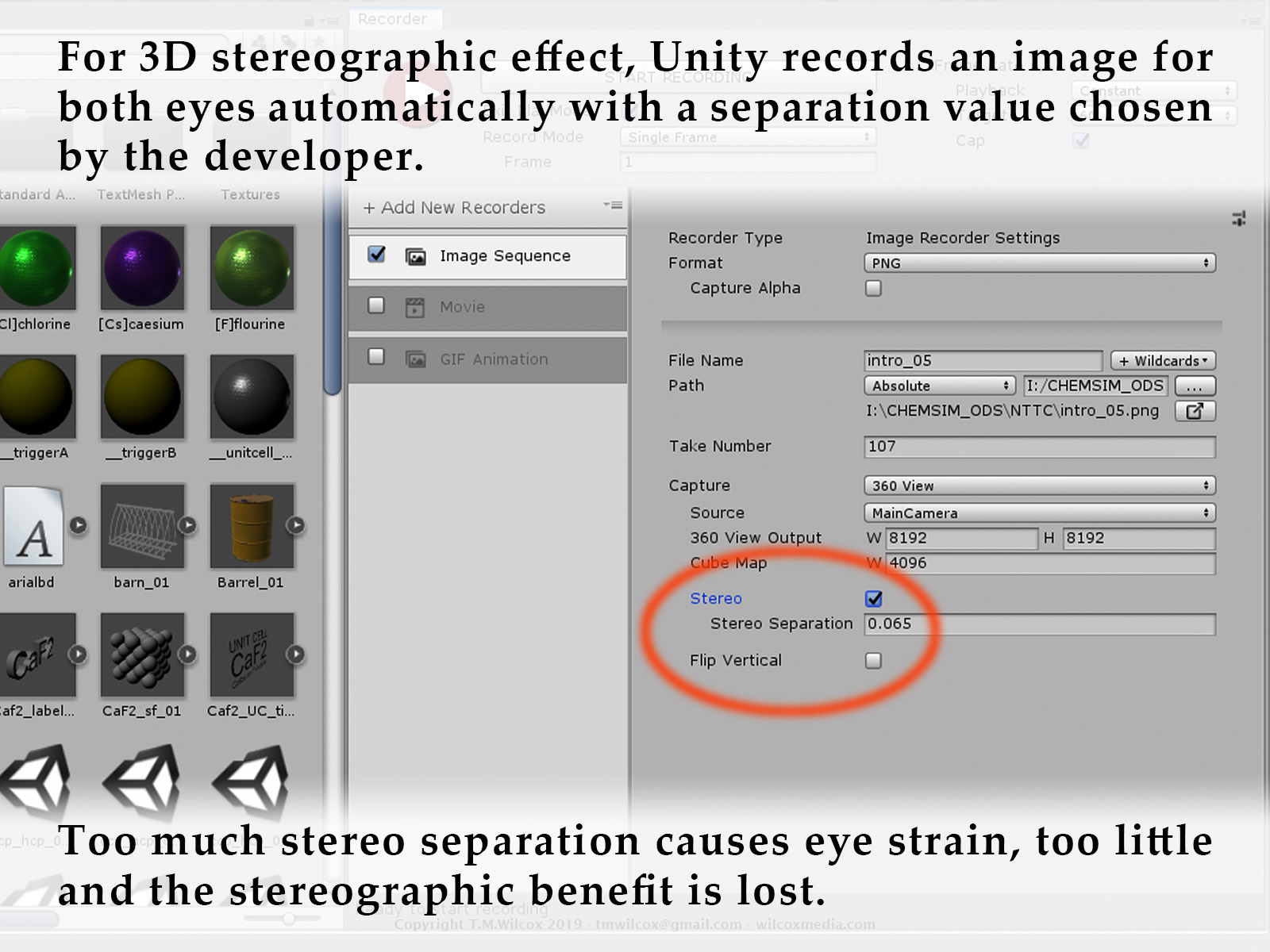This screenshot has height=952, width=1270.
Task: Expand barn_01 asset sub-items arrow
Action: pyautogui.click(x=187, y=525)
